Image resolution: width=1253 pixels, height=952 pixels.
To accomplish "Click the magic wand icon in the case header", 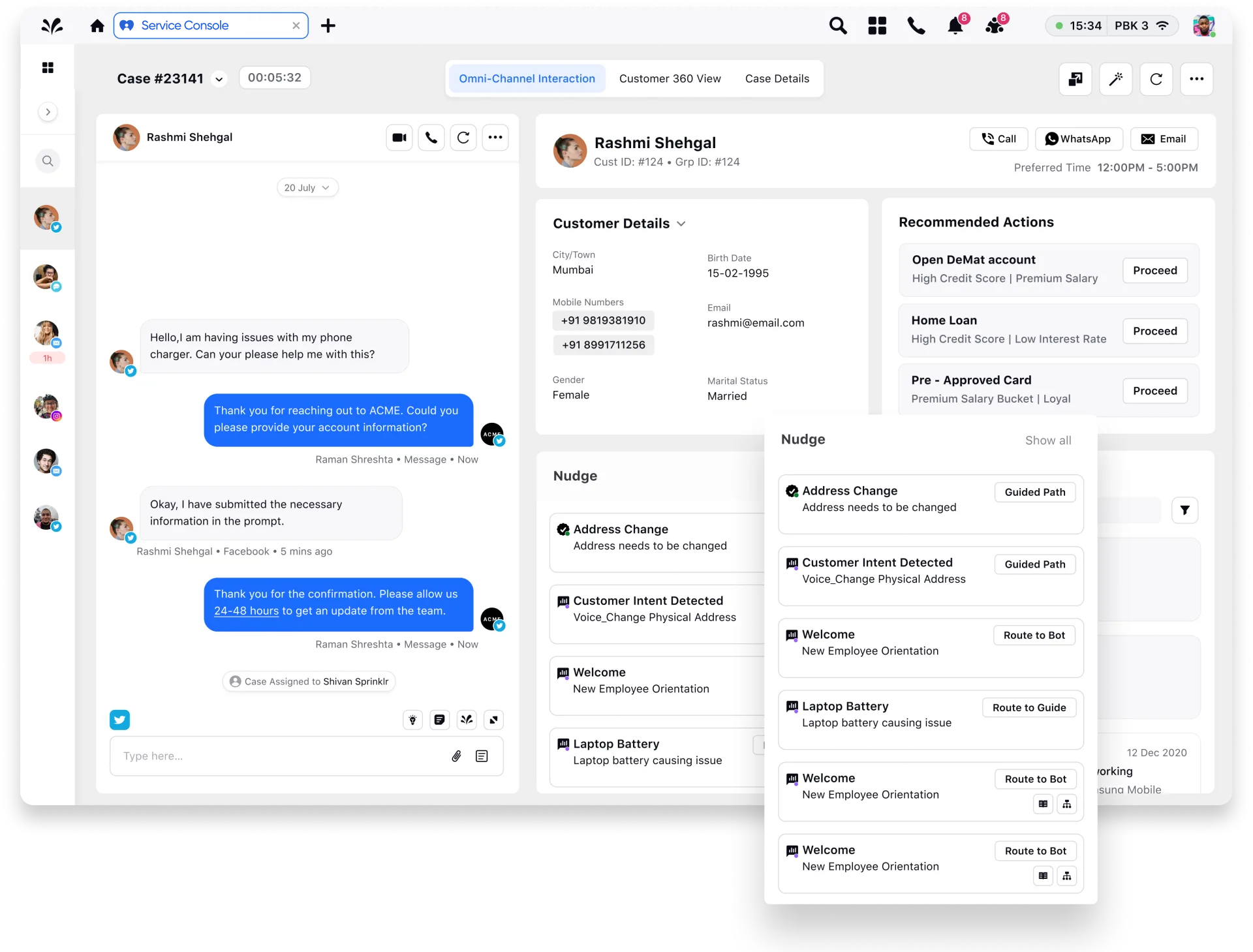I will [1116, 79].
